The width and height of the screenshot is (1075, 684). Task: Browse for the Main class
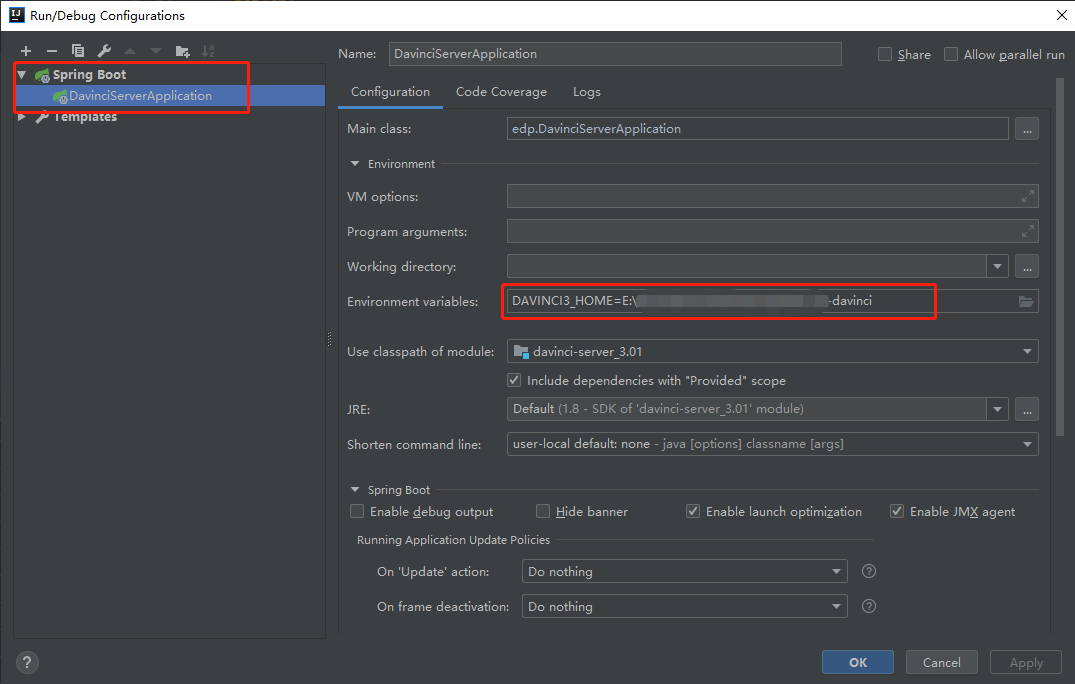pyautogui.click(x=1026, y=128)
